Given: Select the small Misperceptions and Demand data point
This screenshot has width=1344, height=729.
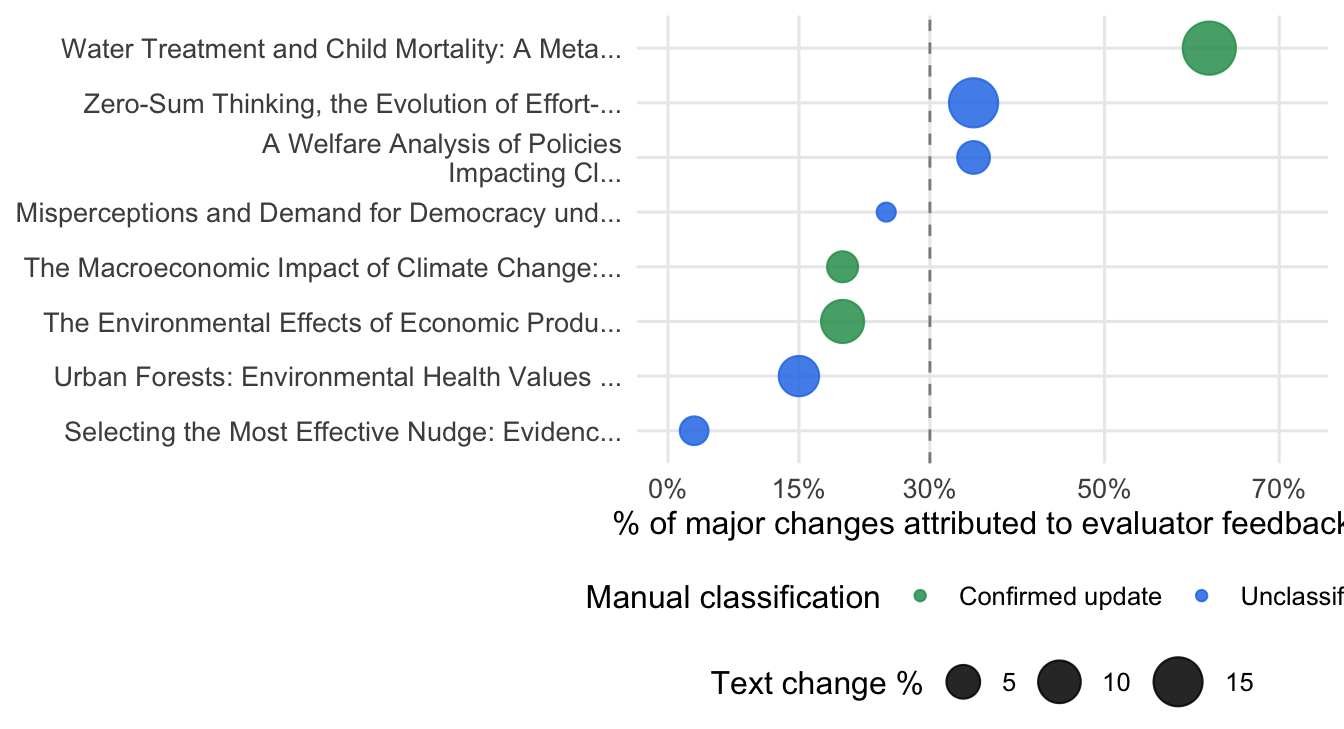Looking at the screenshot, I should coord(886,212).
